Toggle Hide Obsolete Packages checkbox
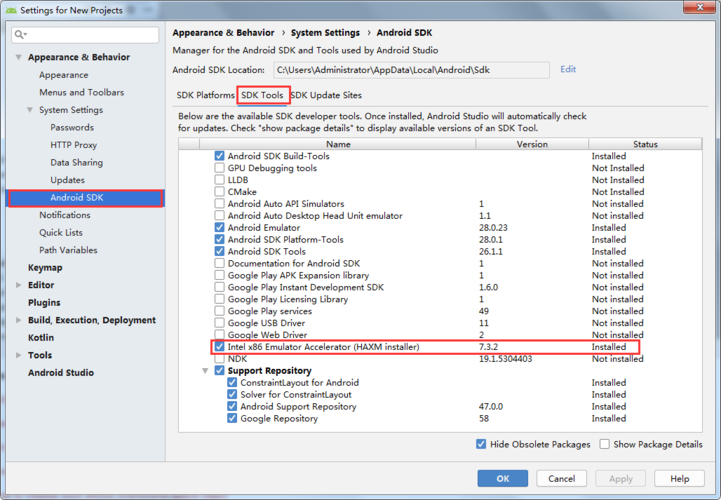721x500 pixels. pos(481,444)
